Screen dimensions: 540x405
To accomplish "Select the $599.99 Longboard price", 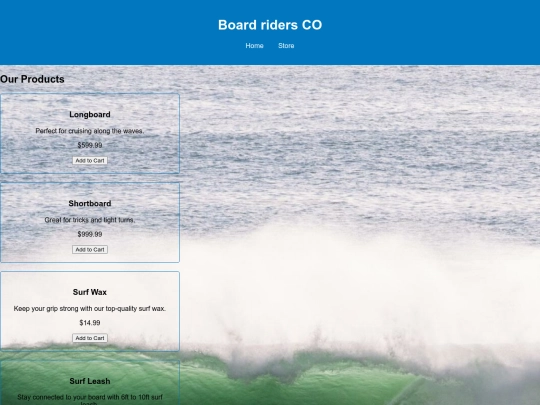I will pos(90,145).
